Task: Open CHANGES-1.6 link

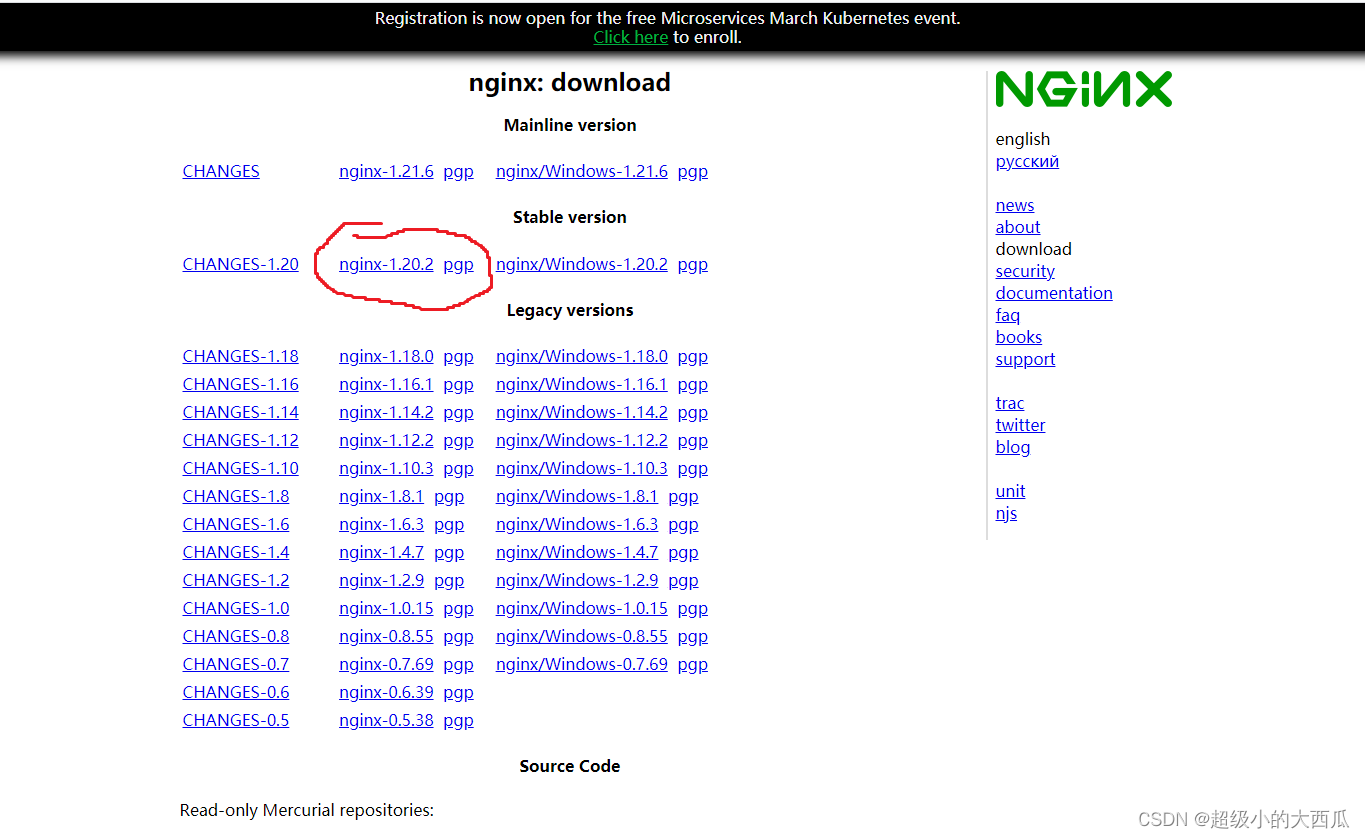Action: tap(236, 524)
